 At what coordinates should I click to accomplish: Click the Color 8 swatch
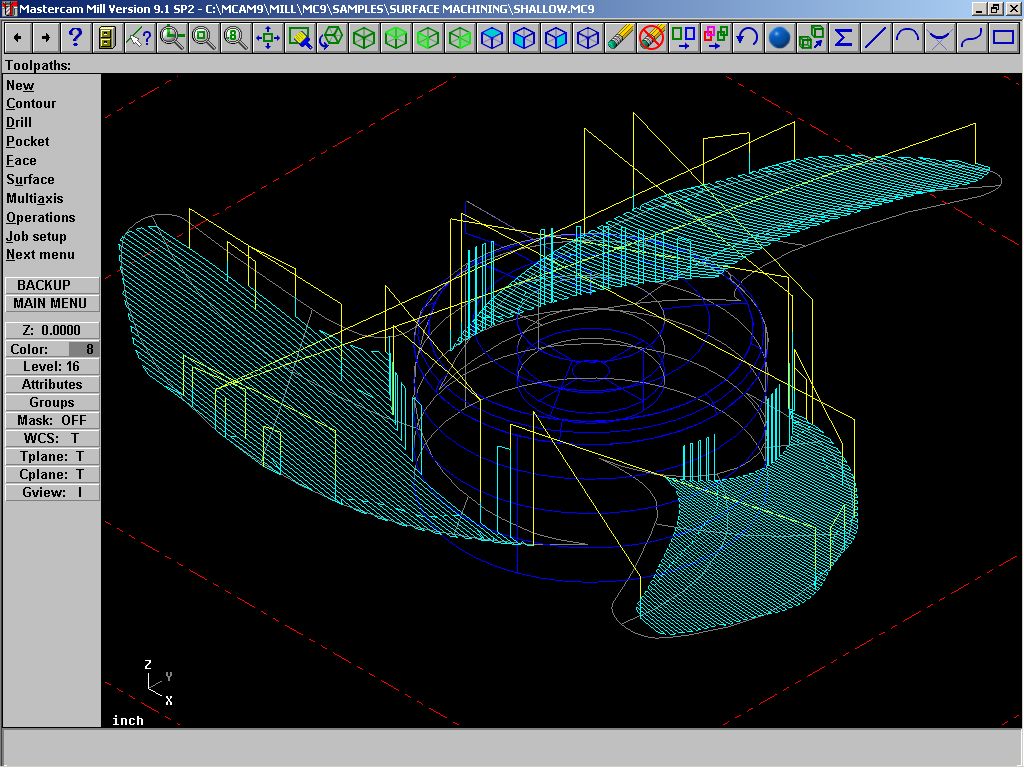(83, 349)
